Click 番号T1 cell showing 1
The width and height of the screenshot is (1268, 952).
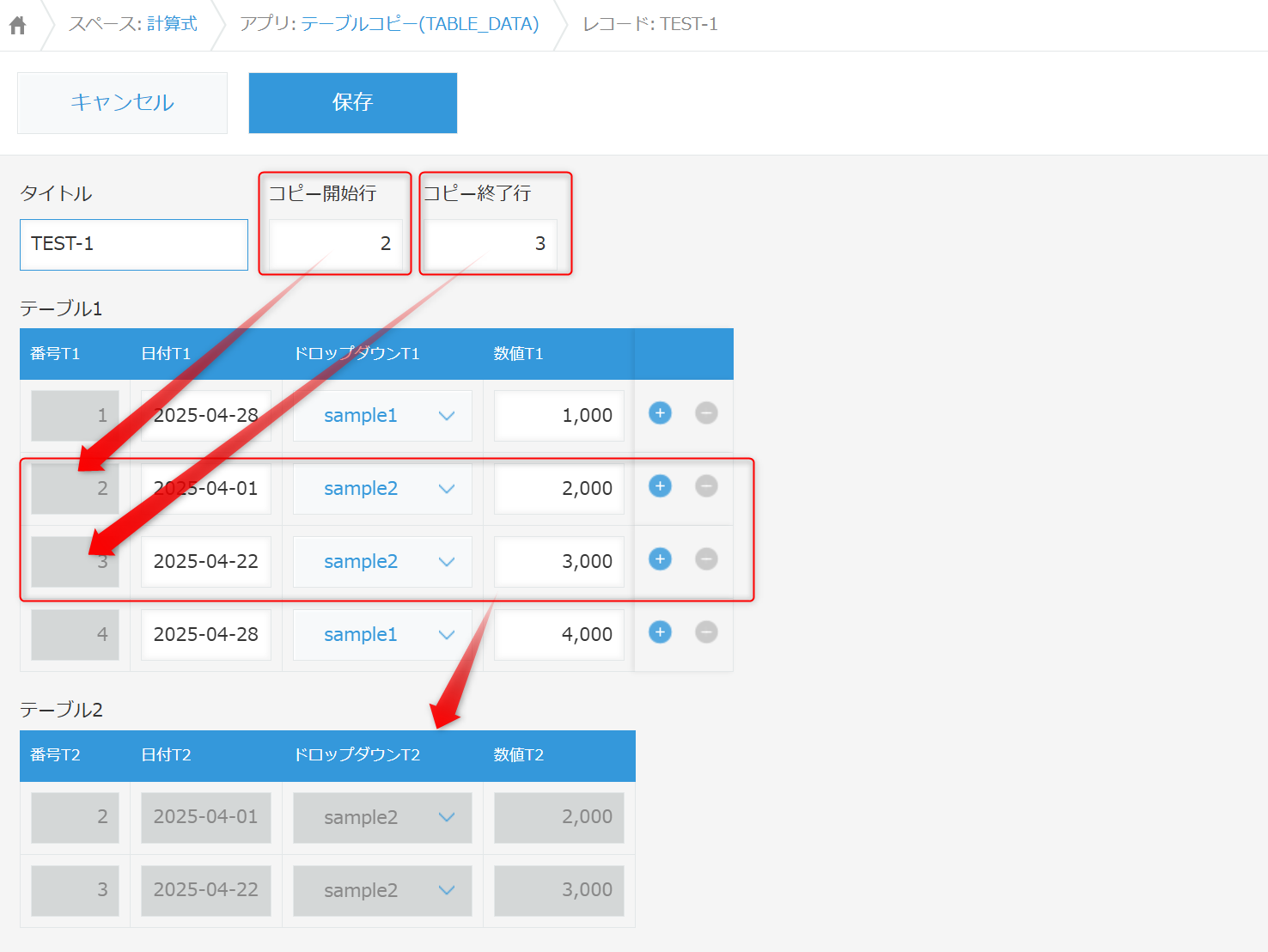(x=75, y=416)
